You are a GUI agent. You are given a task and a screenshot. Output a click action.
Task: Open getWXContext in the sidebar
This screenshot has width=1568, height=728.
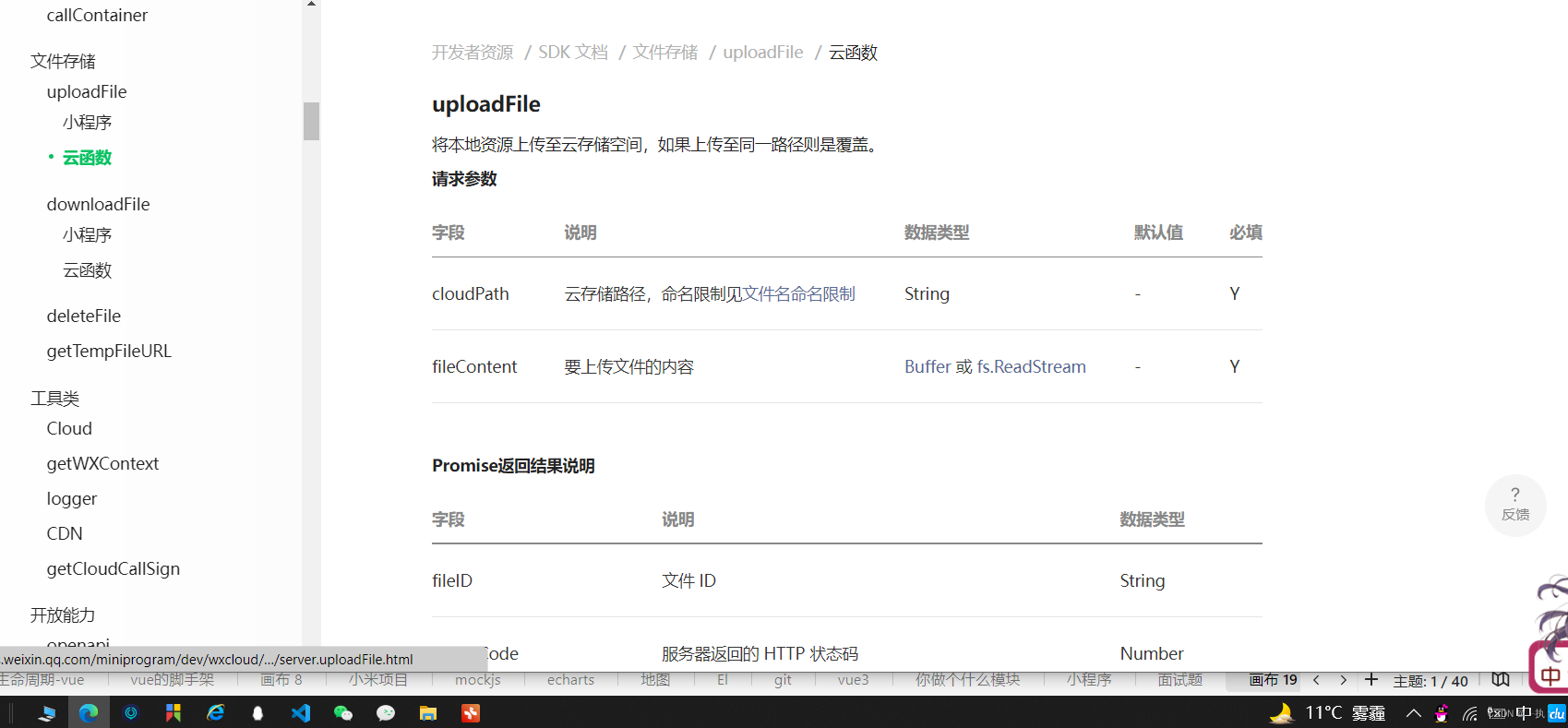pos(102,463)
